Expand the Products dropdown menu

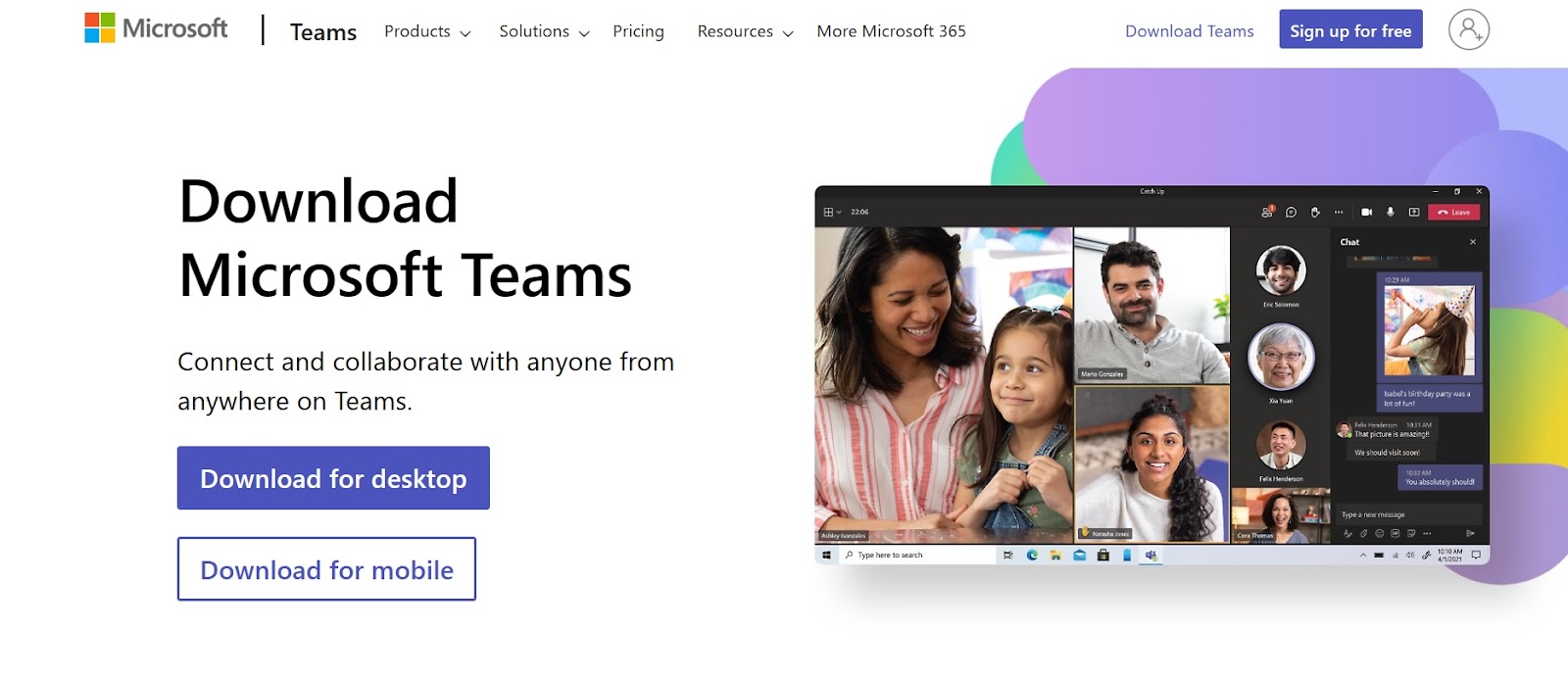pyautogui.click(x=427, y=31)
